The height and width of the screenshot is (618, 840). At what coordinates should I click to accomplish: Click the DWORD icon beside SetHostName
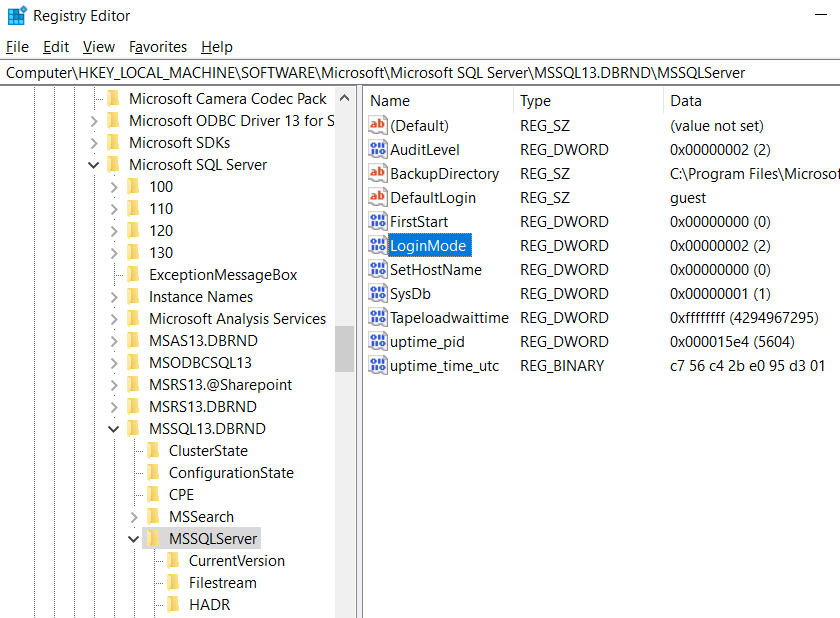[x=378, y=269]
